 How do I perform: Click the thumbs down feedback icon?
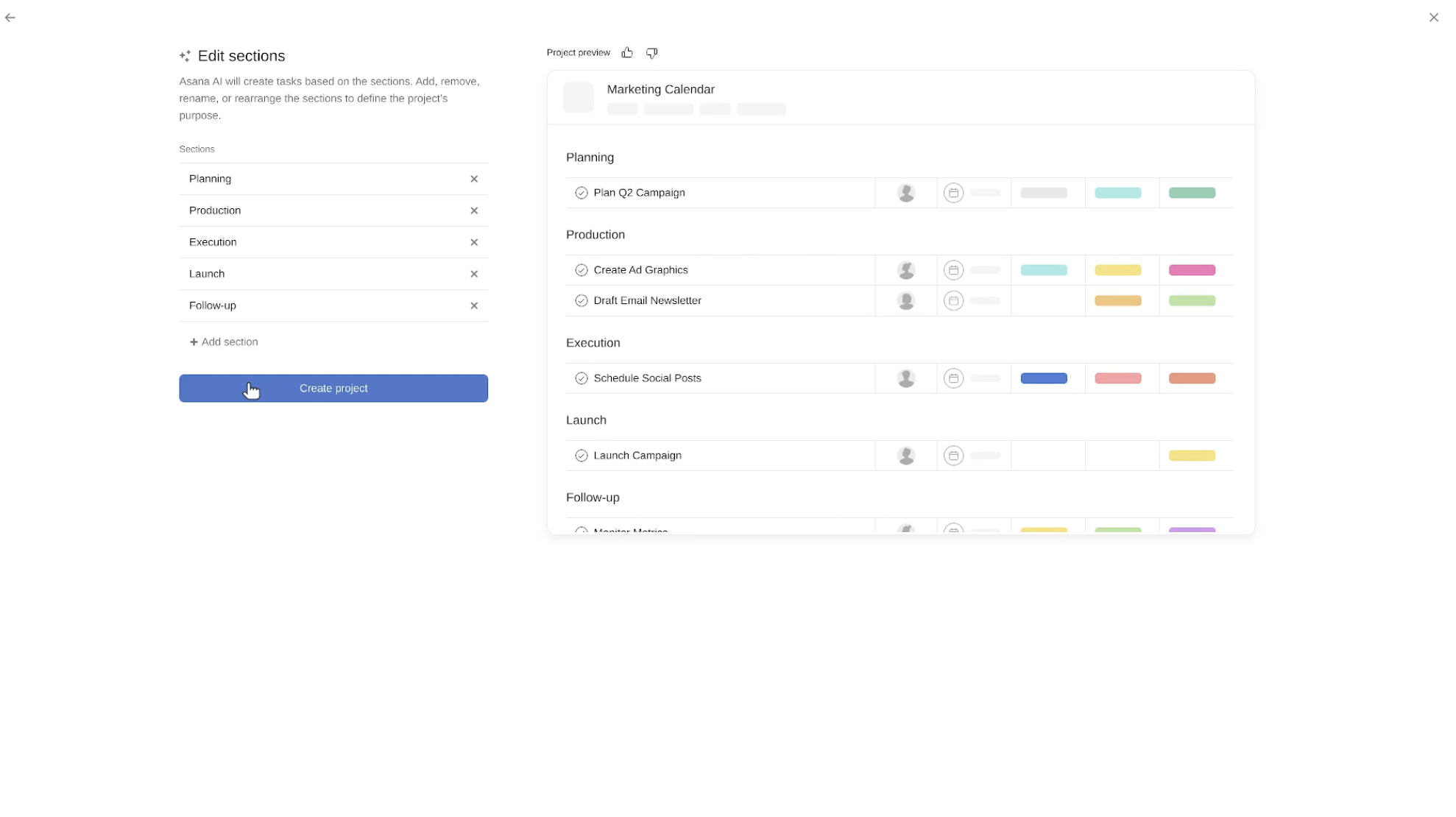(x=651, y=52)
